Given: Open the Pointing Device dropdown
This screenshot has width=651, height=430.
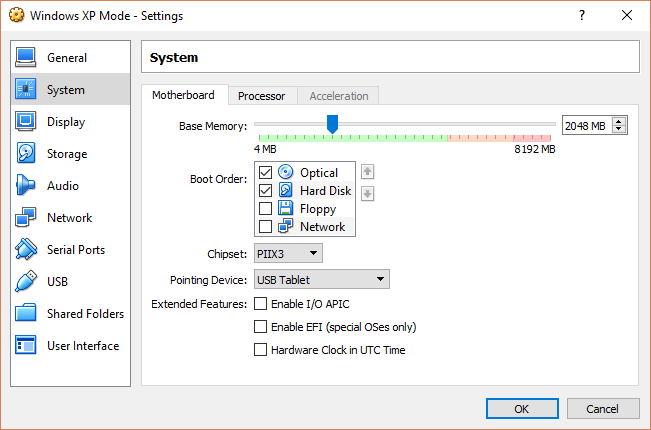Looking at the screenshot, I should tap(321, 279).
